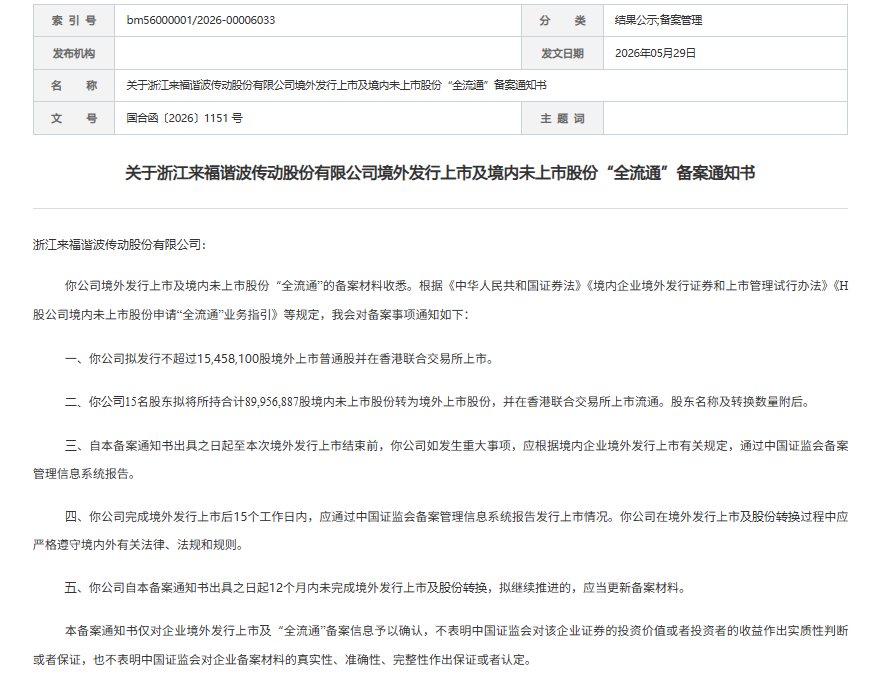Click the 索引号 label cell
The image size is (878, 694).
pyautogui.click(x=74, y=21)
